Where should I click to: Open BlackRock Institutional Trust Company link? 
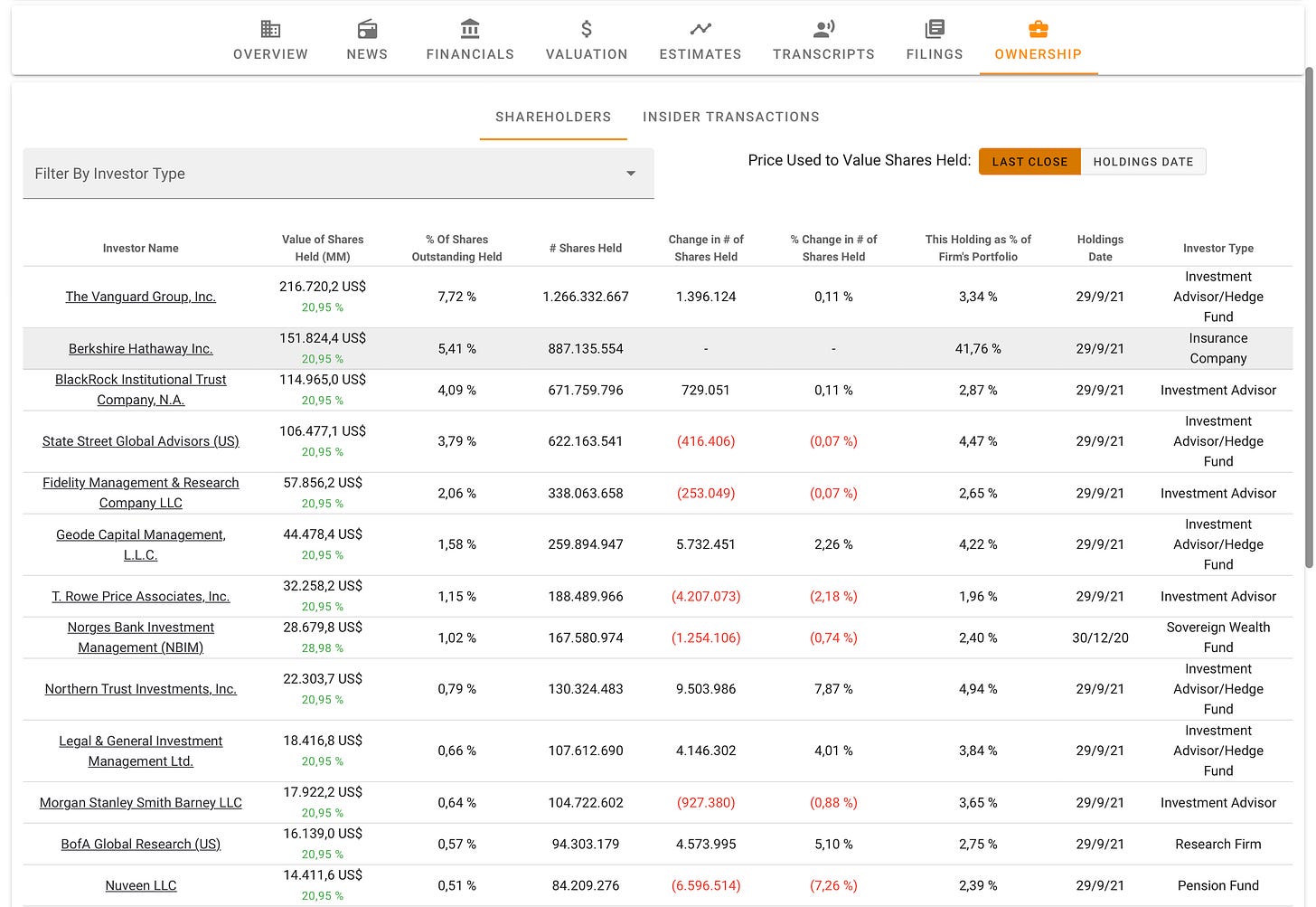coord(141,390)
